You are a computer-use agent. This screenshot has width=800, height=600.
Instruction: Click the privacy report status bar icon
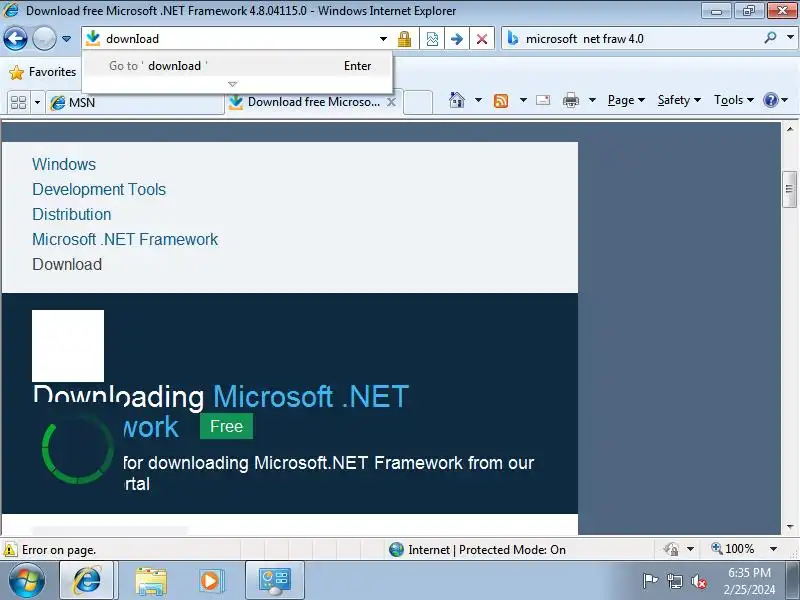pos(671,549)
